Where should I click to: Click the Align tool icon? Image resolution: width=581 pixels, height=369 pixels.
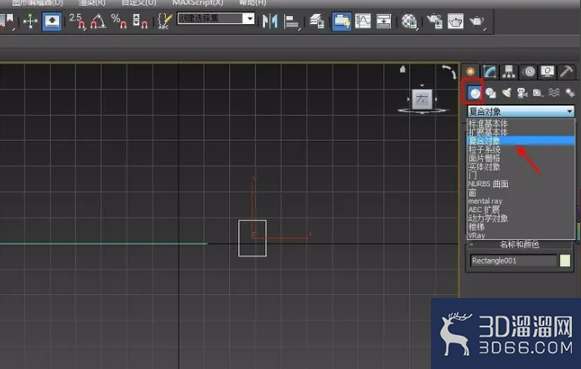(292, 21)
